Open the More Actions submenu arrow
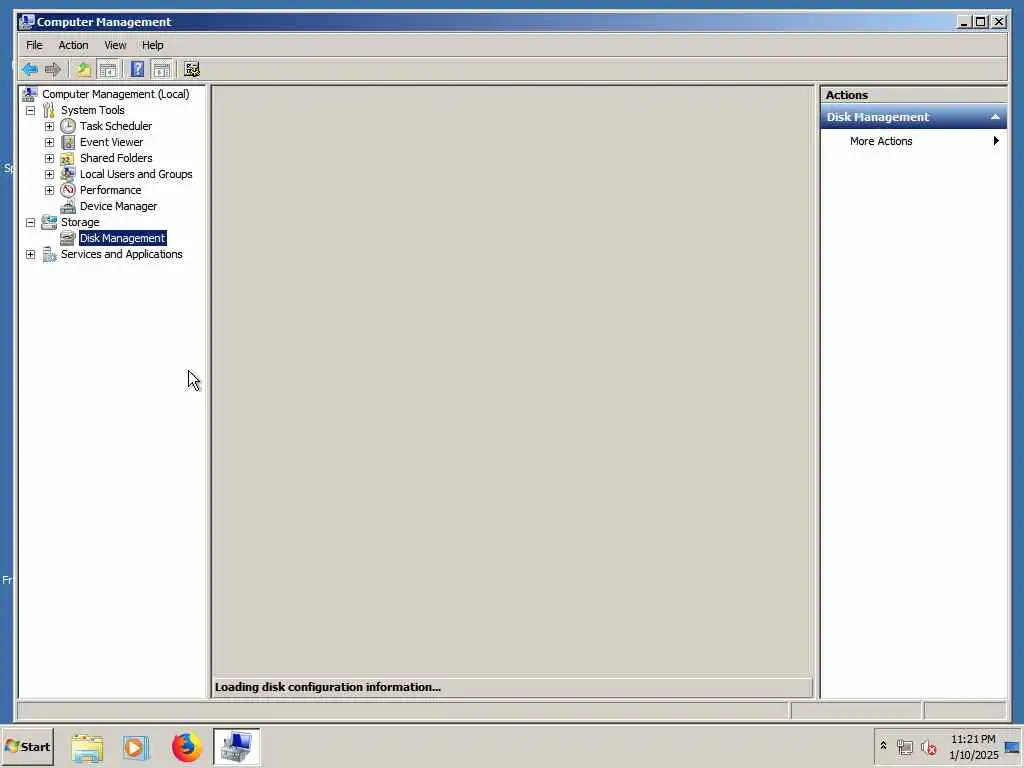1024x768 pixels. click(x=996, y=140)
